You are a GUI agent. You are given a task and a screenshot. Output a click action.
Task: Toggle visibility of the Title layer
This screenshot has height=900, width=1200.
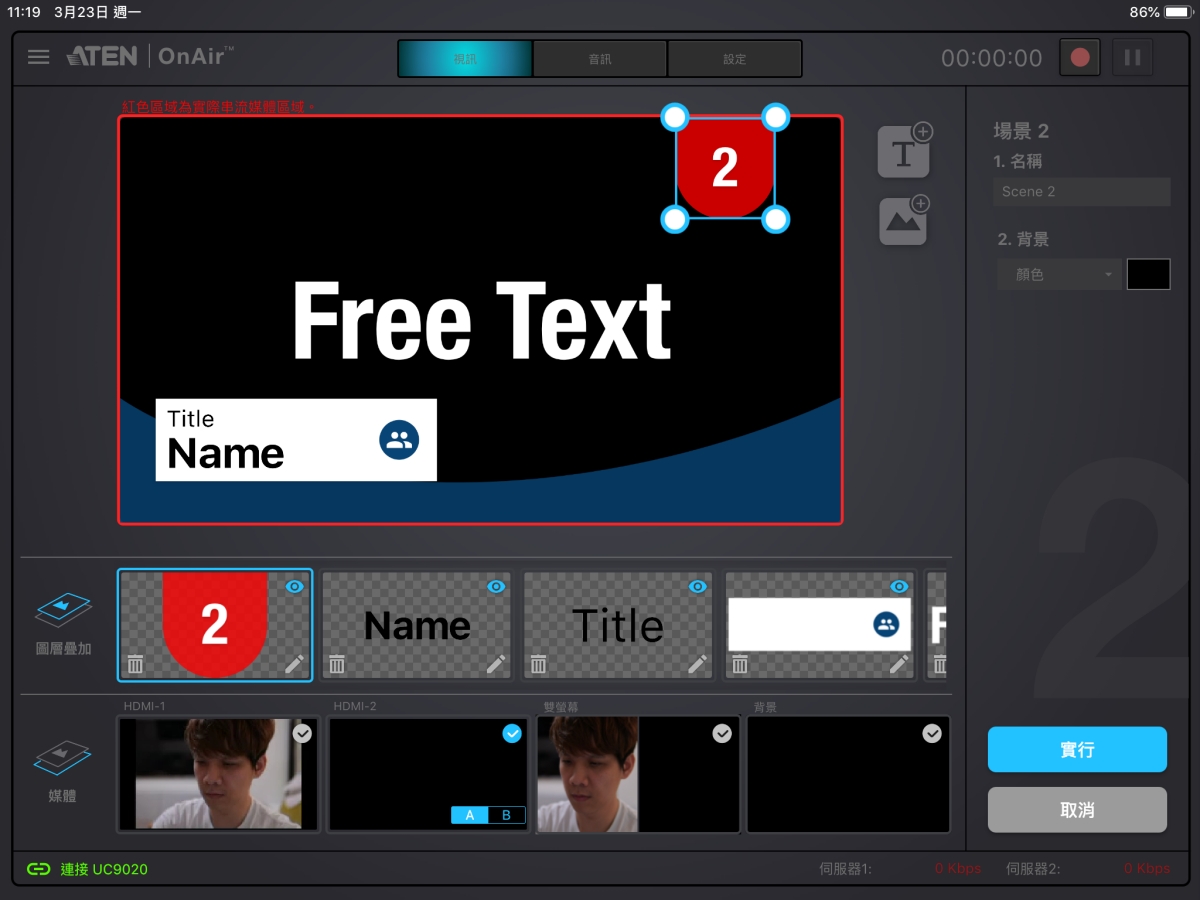pos(698,587)
